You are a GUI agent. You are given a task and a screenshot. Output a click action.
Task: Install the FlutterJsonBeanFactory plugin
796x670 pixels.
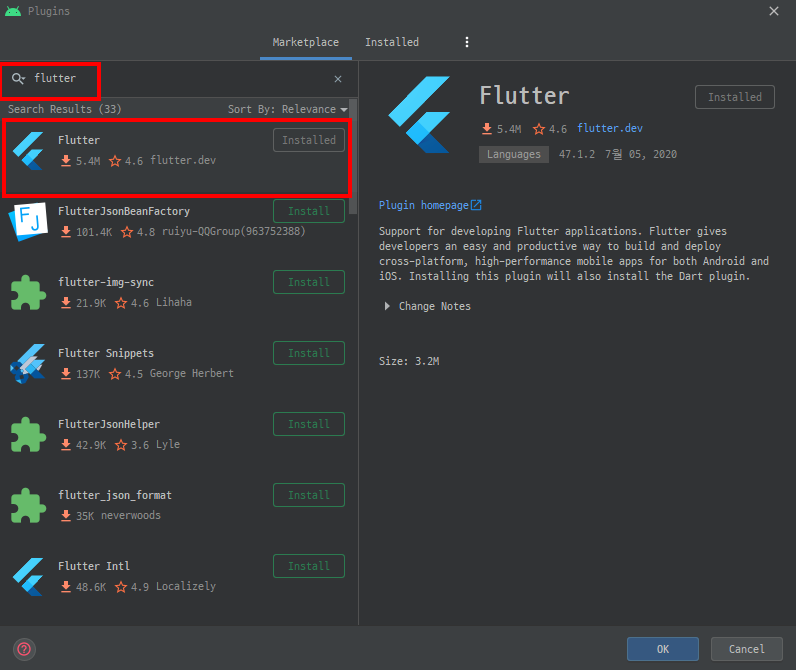[x=309, y=211]
